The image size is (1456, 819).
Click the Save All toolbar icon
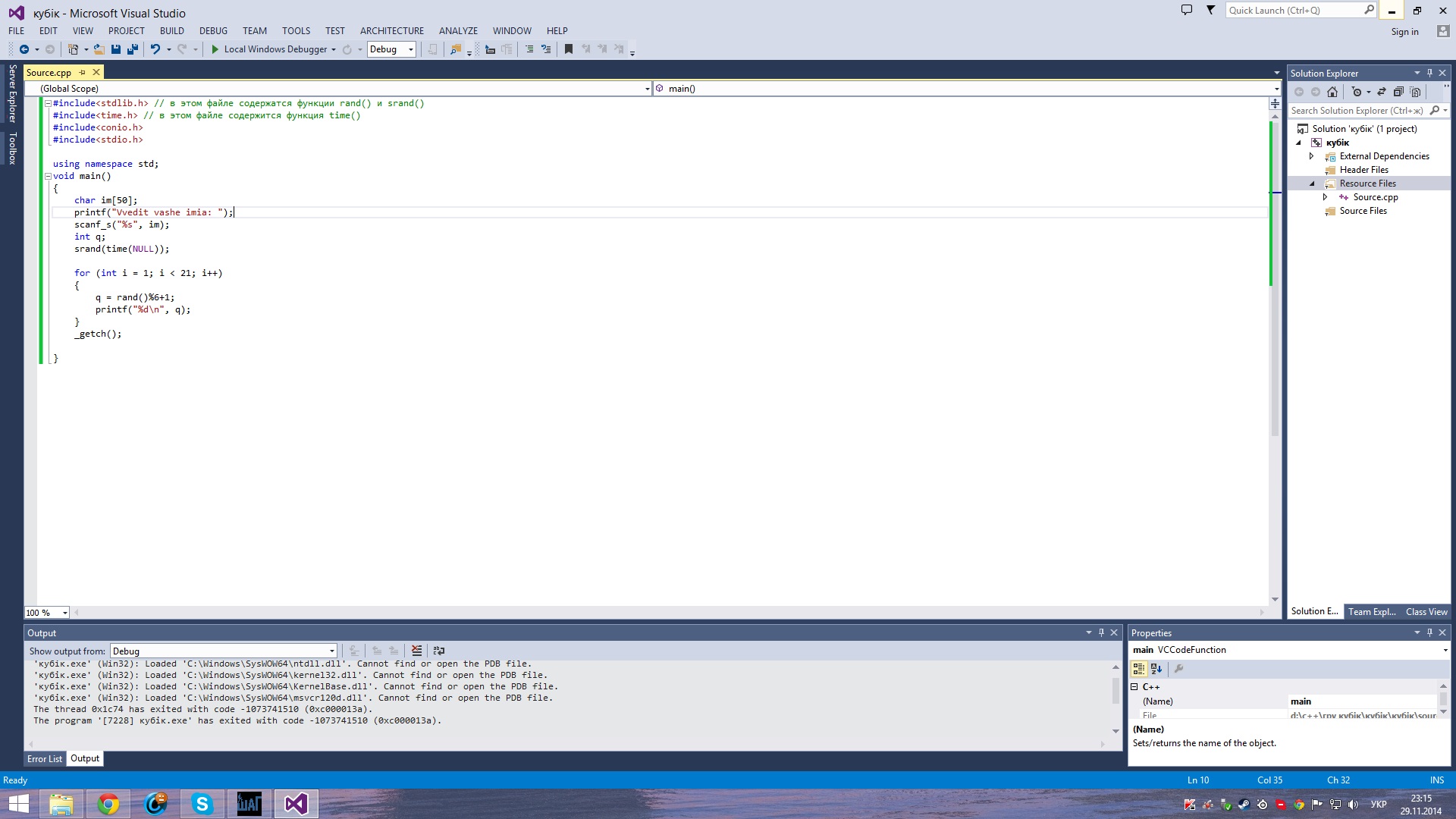click(133, 49)
